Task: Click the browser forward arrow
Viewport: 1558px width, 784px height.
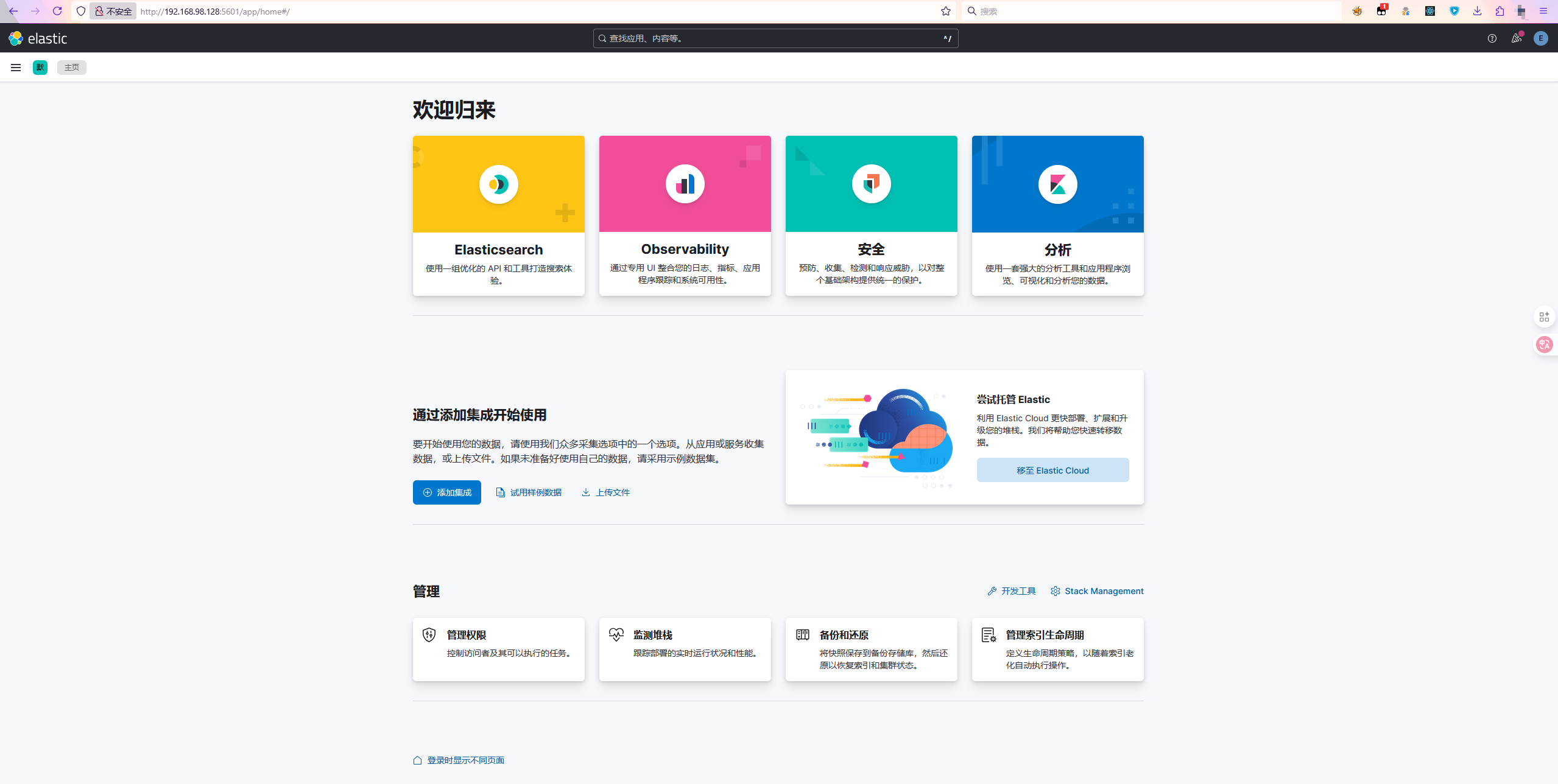Action: pos(35,11)
